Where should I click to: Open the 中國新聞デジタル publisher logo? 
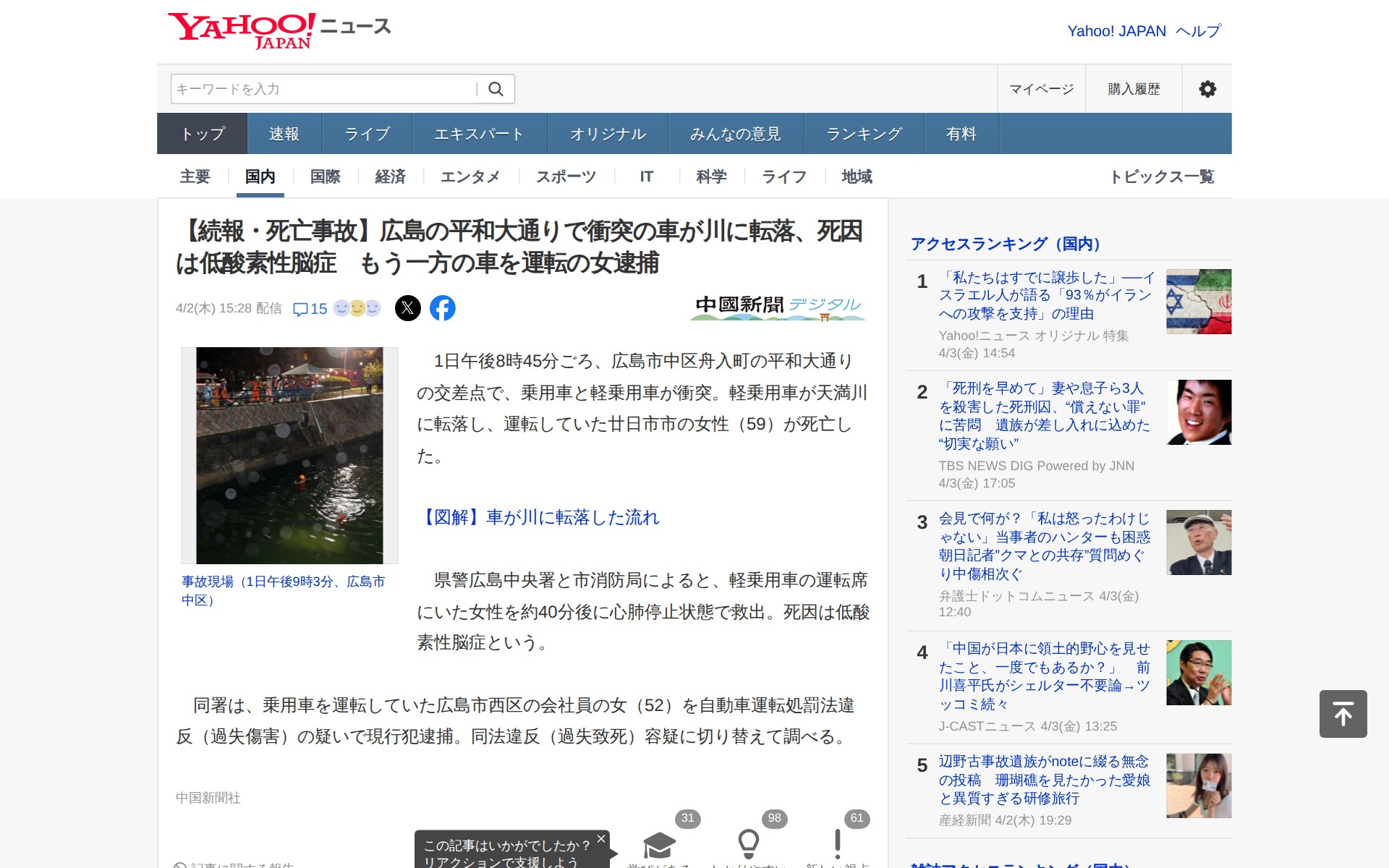pyautogui.click(x=778, y=307)
